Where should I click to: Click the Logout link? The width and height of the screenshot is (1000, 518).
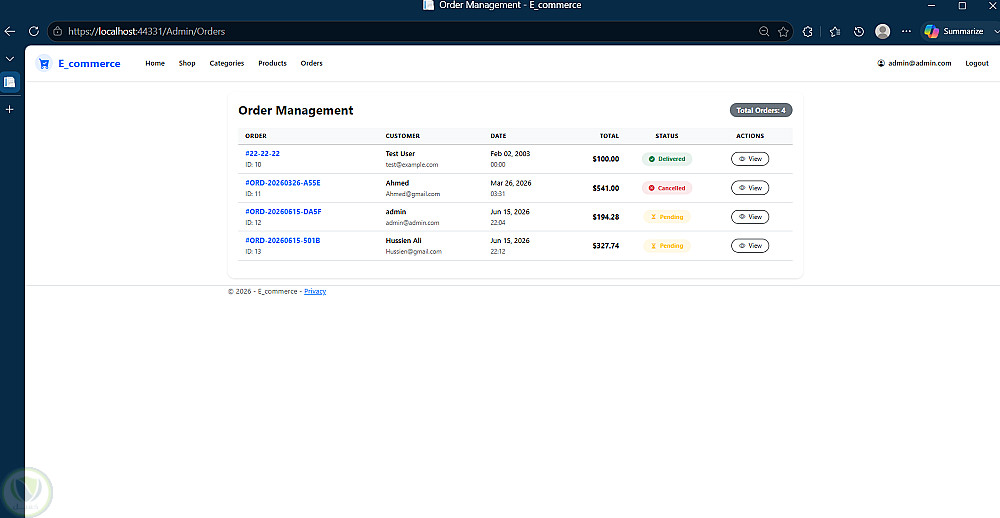976,63
